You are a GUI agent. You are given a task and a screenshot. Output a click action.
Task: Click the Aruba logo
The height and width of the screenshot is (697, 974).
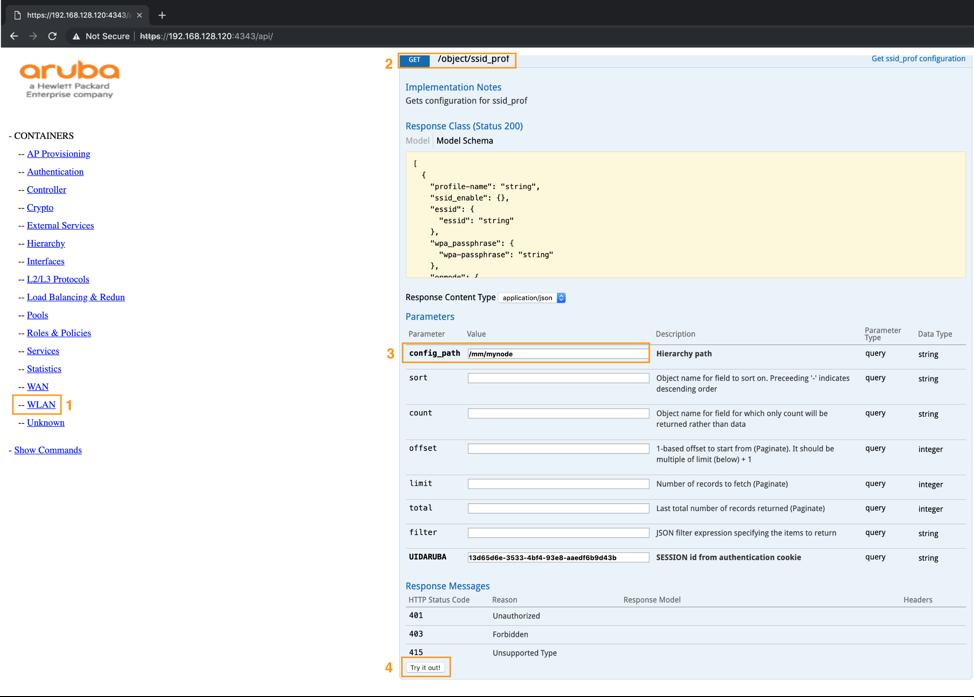(x=69, y=79)
